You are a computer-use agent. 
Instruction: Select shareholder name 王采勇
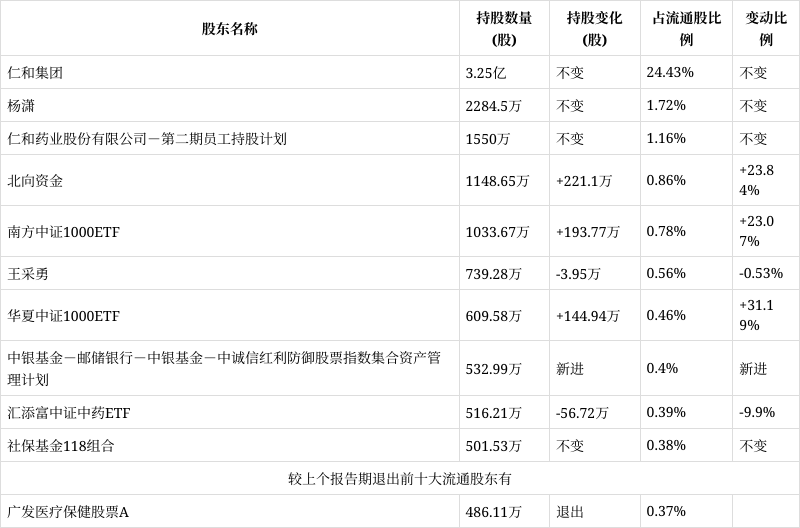click(x=28, y=274)
